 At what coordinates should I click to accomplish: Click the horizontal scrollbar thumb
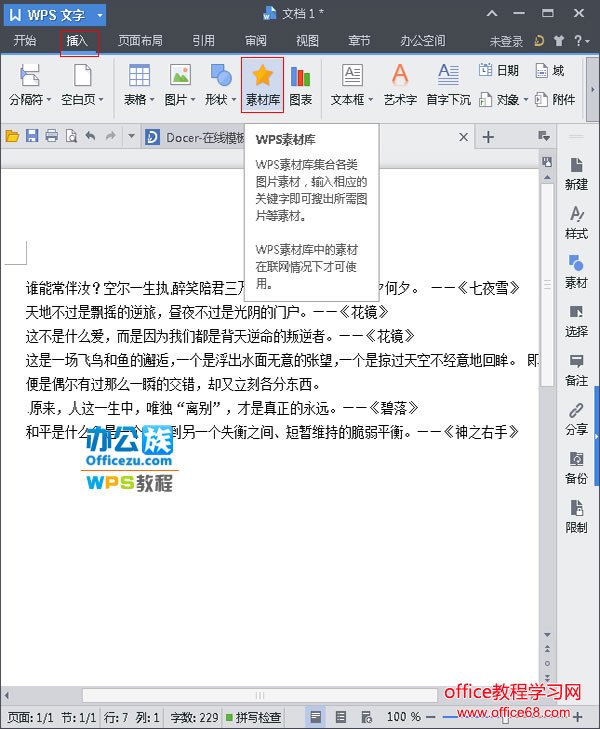pyautogui.click(x=259, y=696)
